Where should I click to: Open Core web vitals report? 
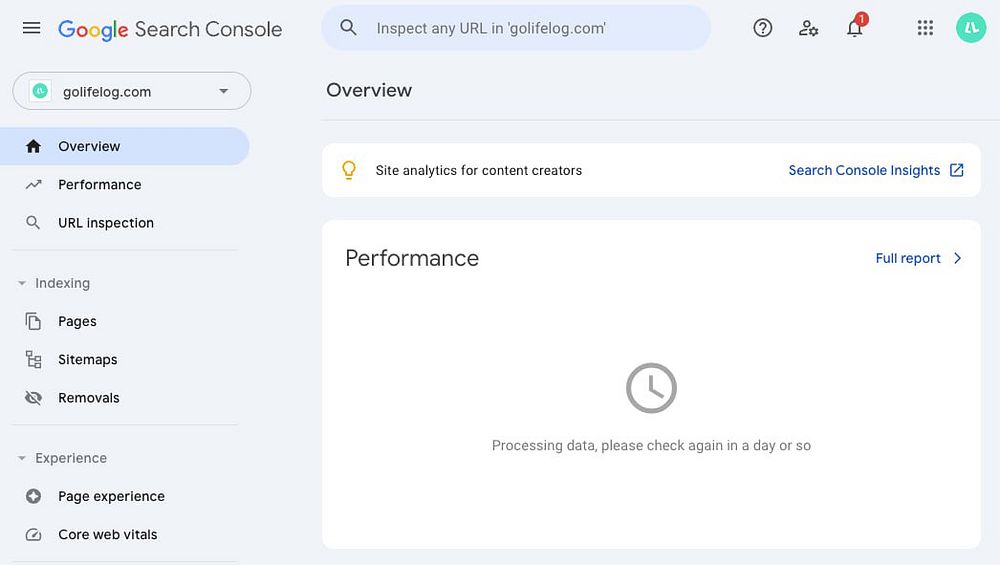[x=107, y=535]
